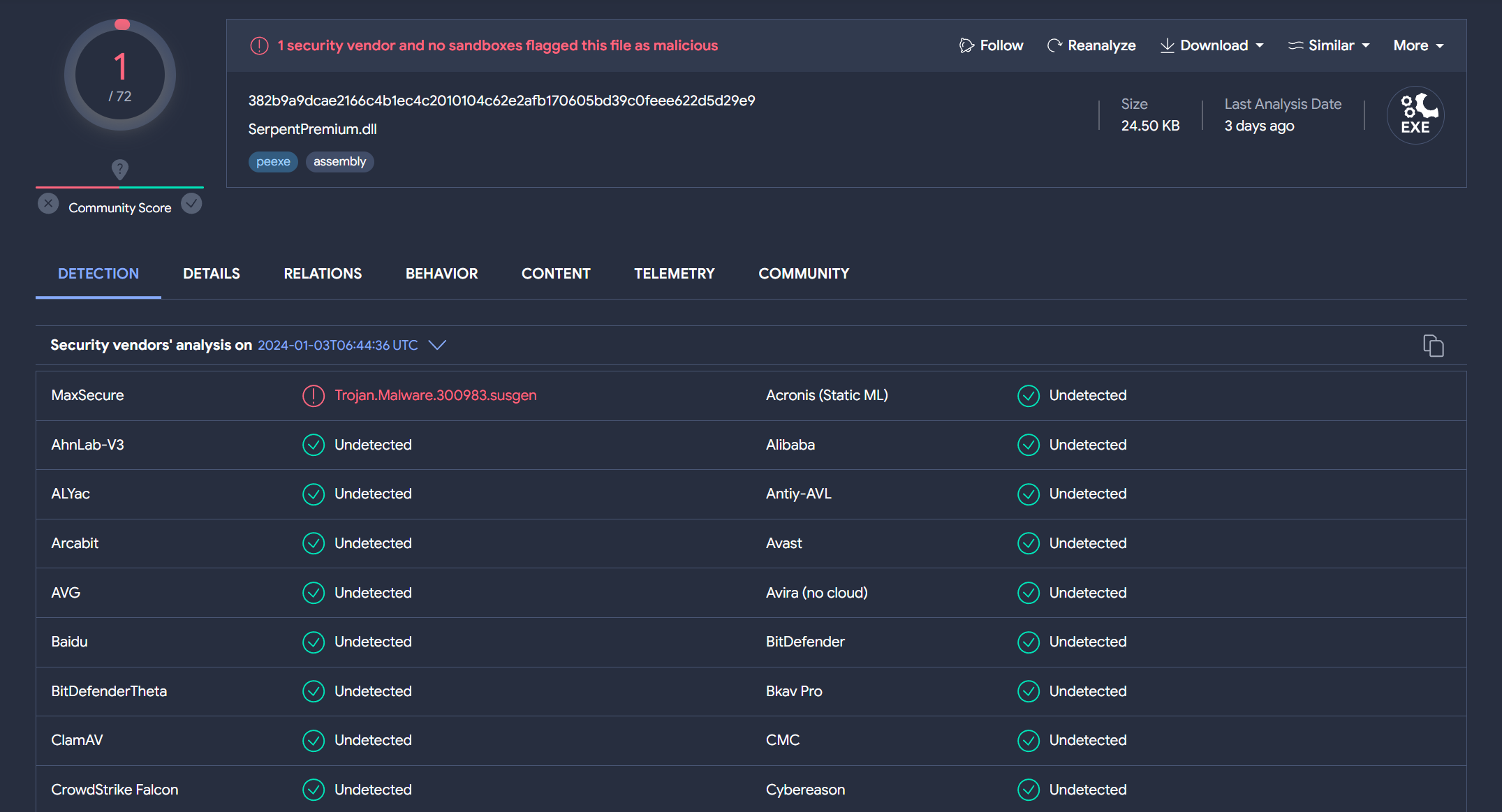
Task: Open the More options dropdown
Action: pyautogui.click(x=1418, y=46)
